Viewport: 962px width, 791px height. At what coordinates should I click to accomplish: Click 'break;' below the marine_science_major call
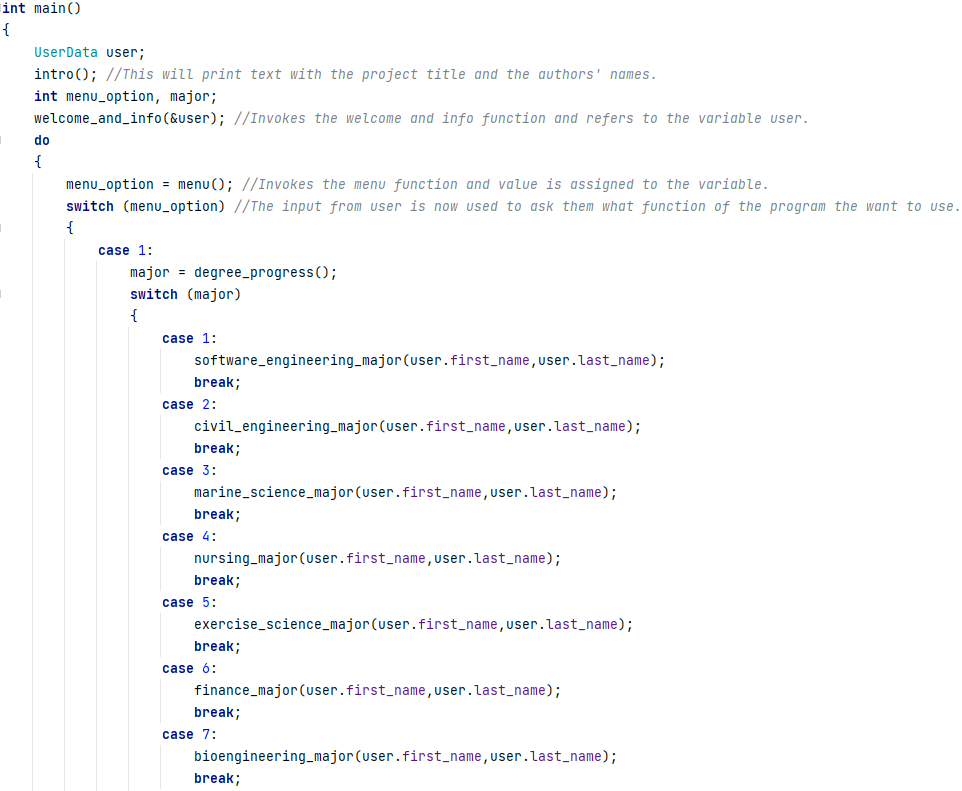click(218, 515)
